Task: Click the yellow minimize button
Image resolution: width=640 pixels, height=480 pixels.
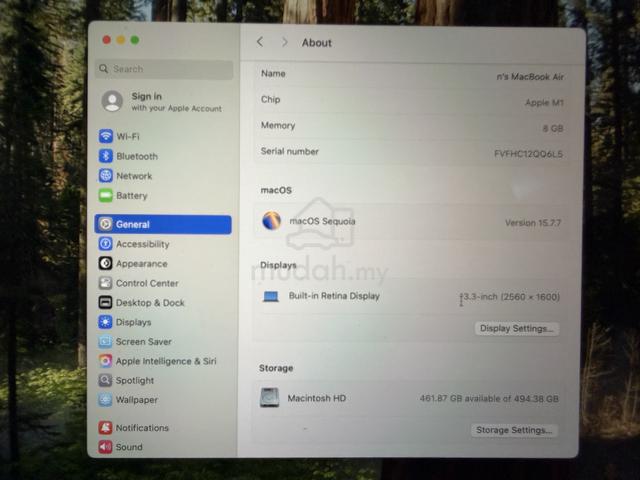Action: point(121,40)
